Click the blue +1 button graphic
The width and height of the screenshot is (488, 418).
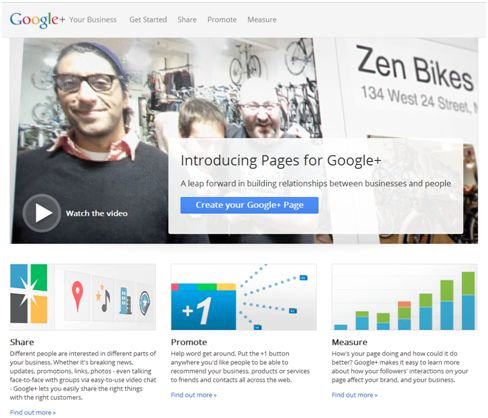click(x=203, y=307)
